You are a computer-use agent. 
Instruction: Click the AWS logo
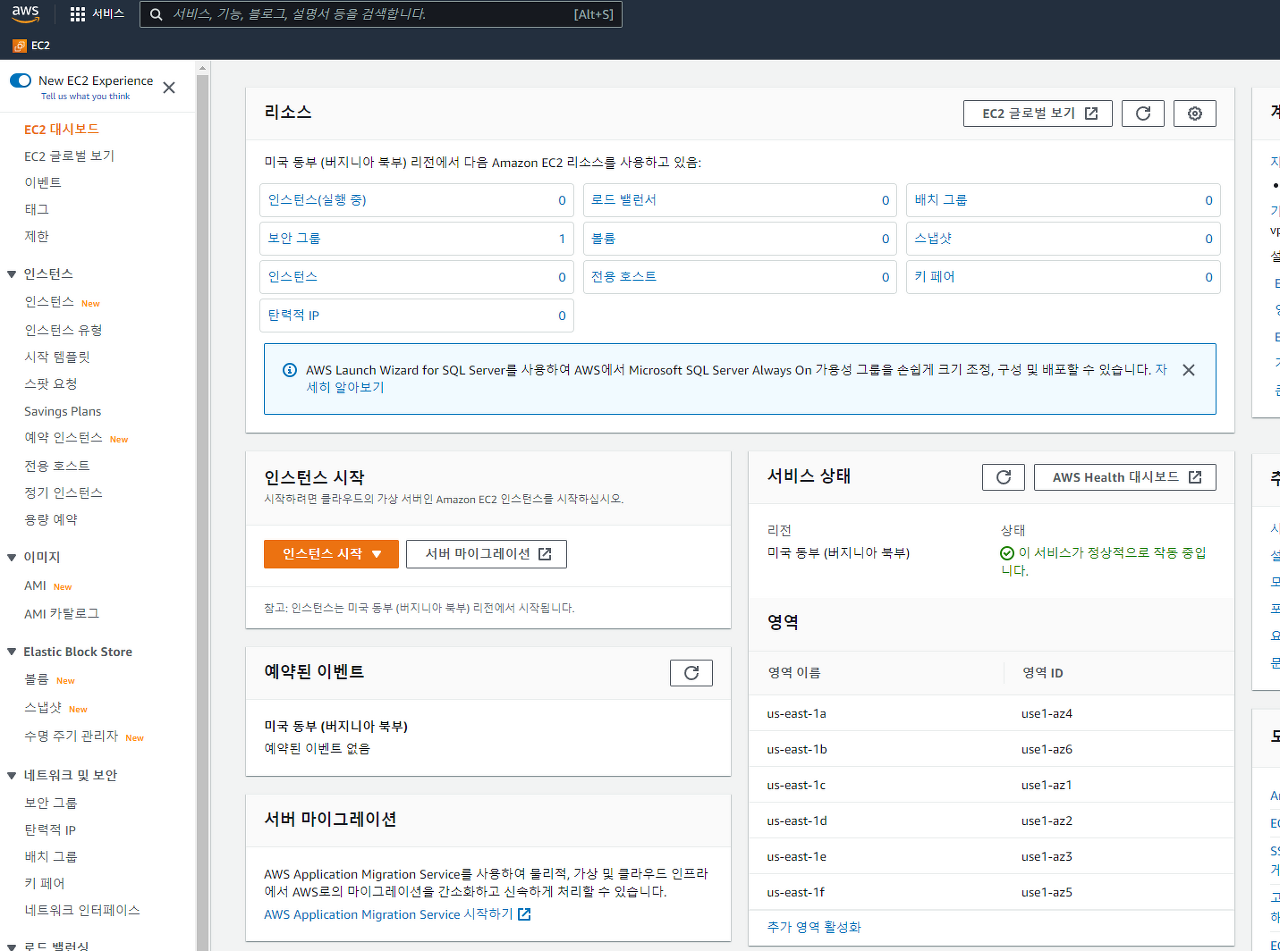tap(25, 14)
